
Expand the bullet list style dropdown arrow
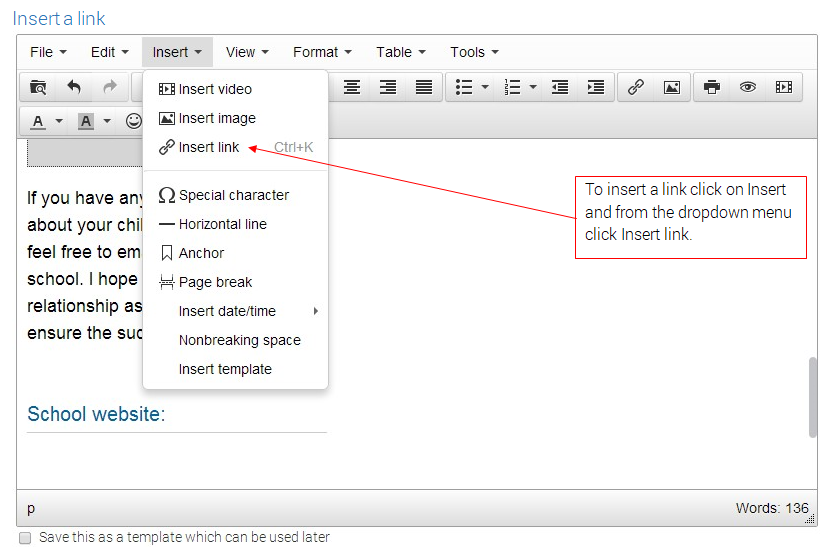coord(485,87)
